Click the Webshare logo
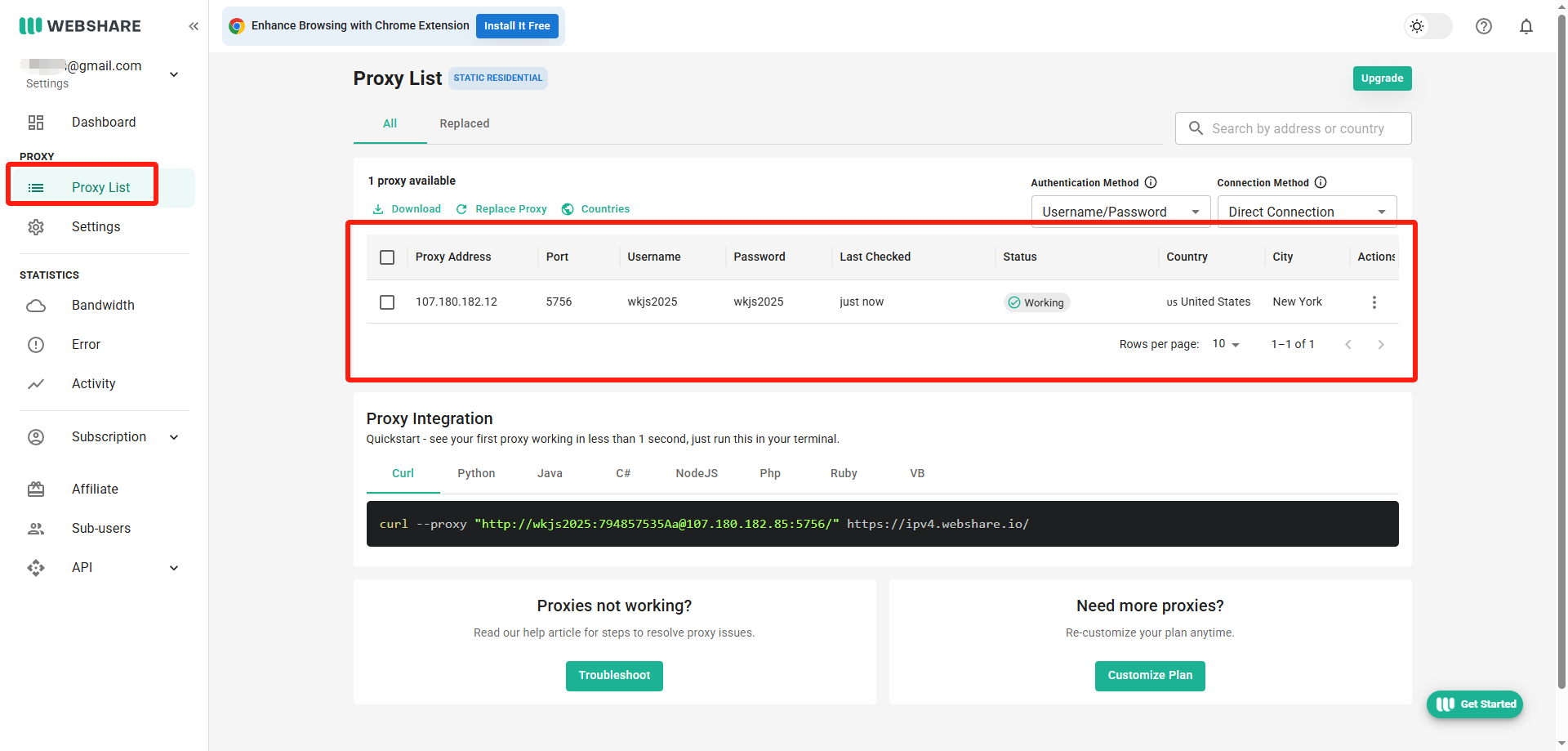 tap(80, 26)
